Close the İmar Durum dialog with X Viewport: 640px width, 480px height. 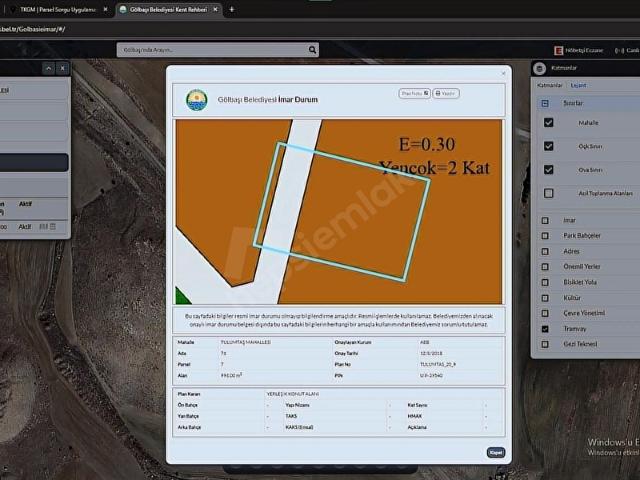(x=503, y=73)
